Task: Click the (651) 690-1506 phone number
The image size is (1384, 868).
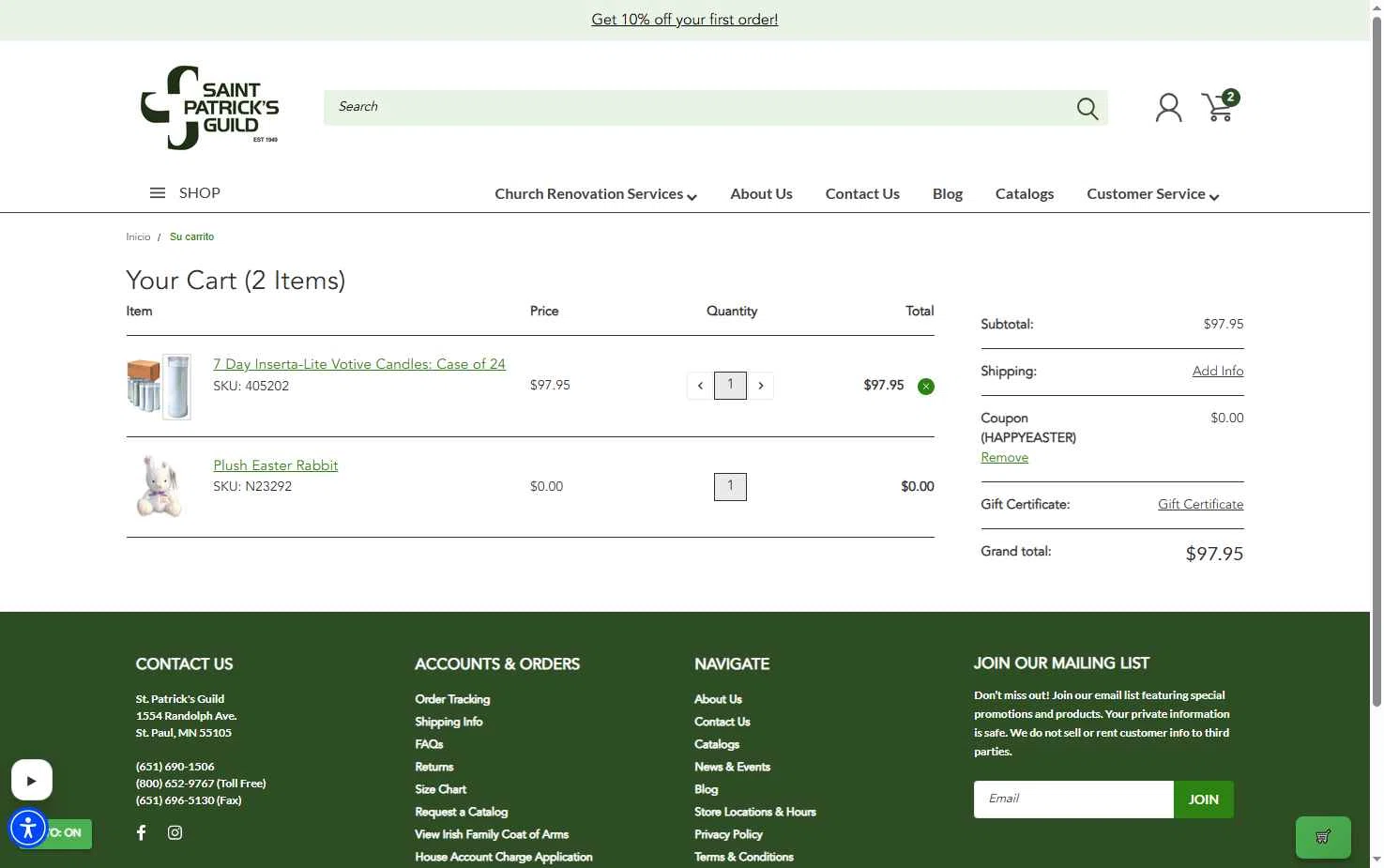Action: click(175, 767)
